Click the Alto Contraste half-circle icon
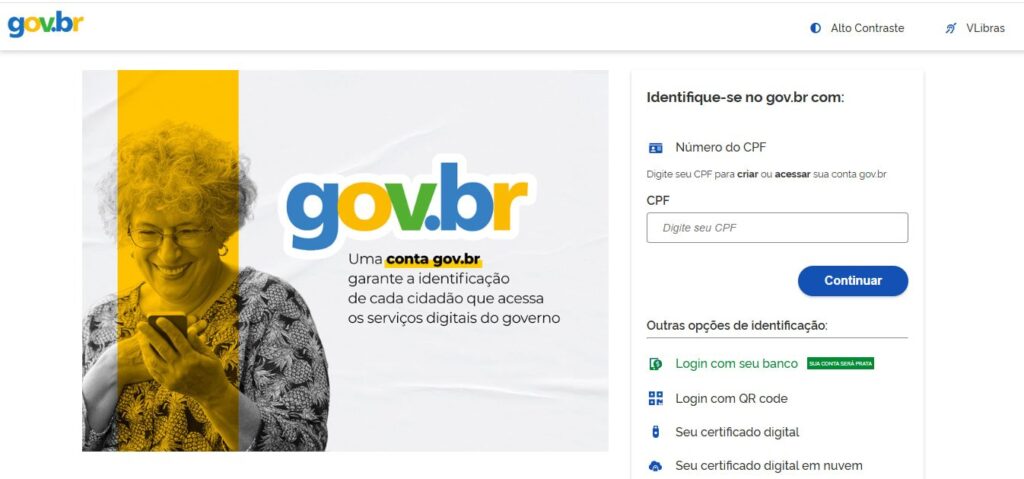The width and height of the screenshot is (1024, 479). 815,28
